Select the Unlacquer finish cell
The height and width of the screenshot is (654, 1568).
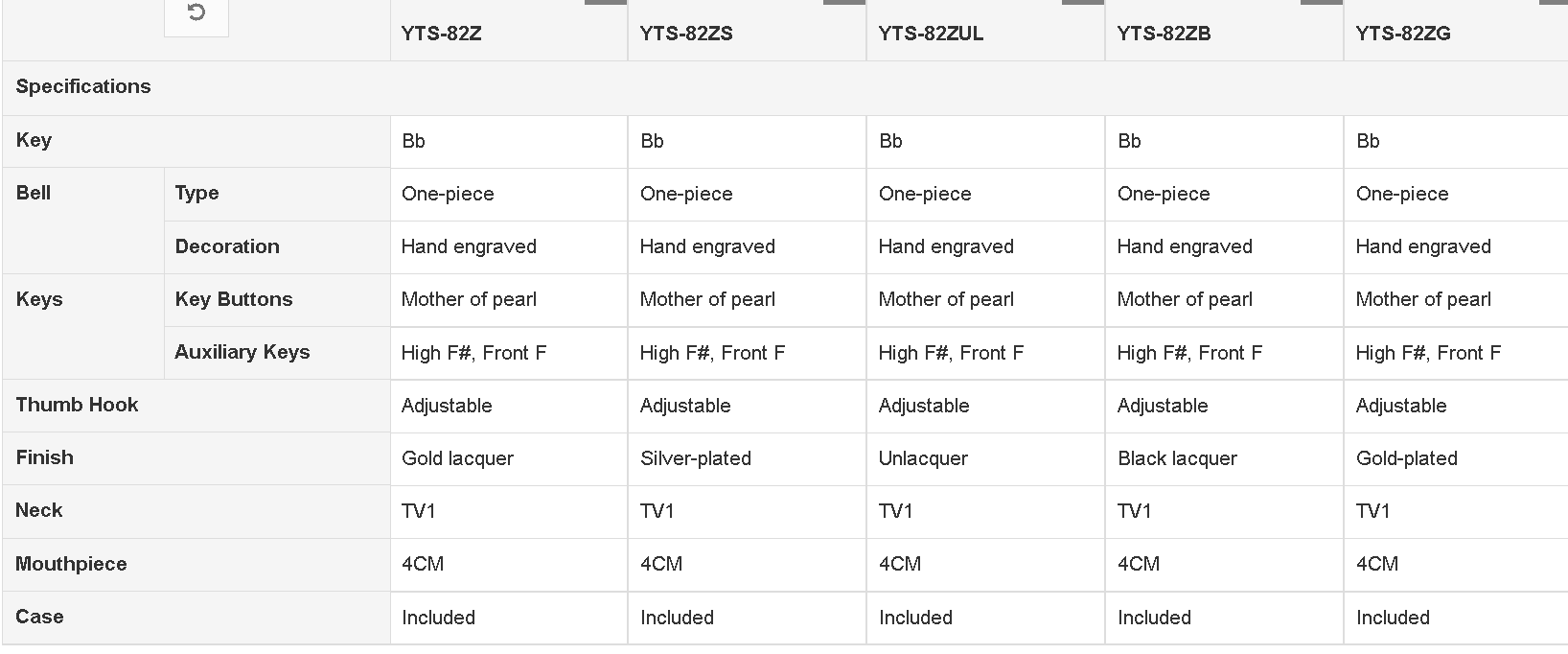click(923, 458)
